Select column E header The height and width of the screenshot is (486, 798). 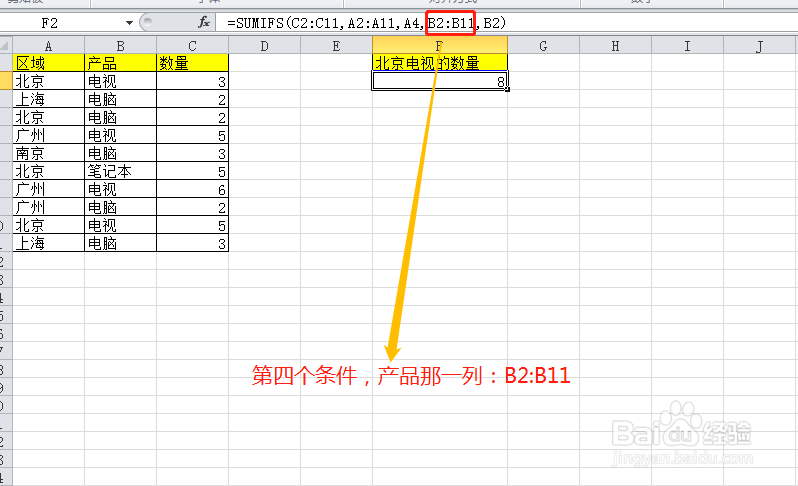[x=336, y=46]
